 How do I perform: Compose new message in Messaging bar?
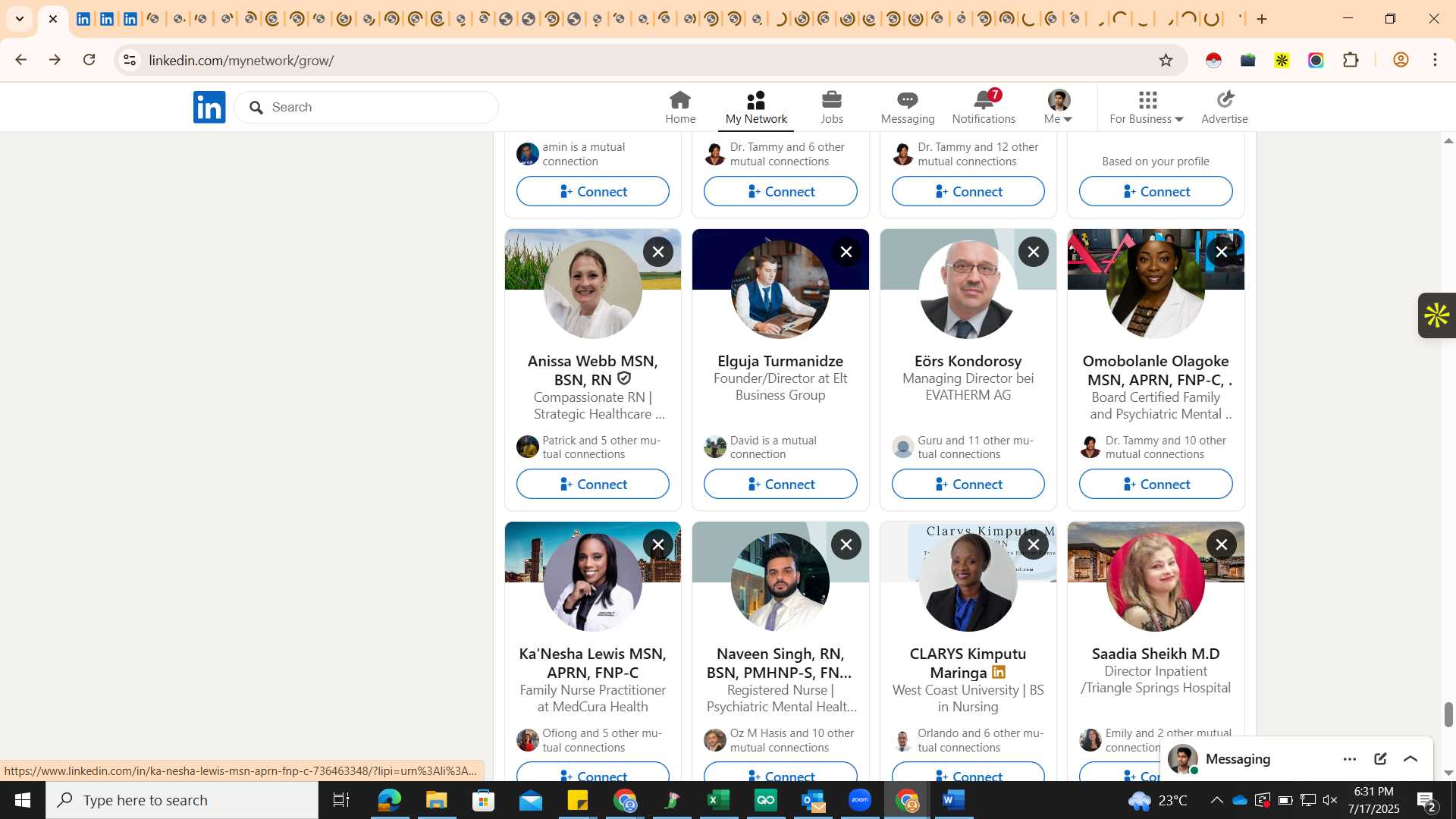[1380, 759]
